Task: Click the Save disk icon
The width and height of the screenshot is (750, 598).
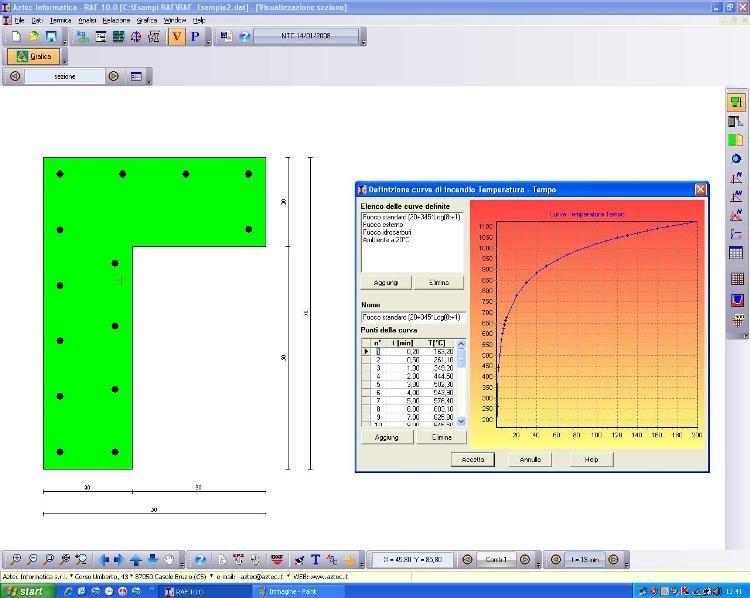Action: click(x=51, y=37)
